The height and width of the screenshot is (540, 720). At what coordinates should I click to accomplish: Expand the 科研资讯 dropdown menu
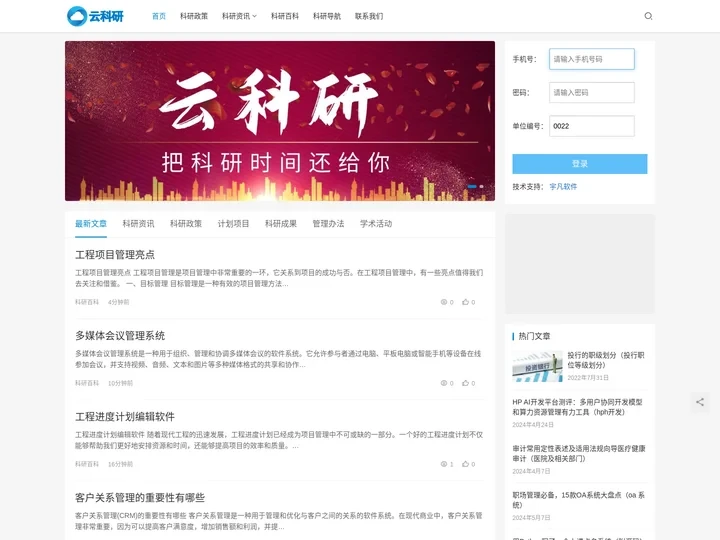point(239,16)
